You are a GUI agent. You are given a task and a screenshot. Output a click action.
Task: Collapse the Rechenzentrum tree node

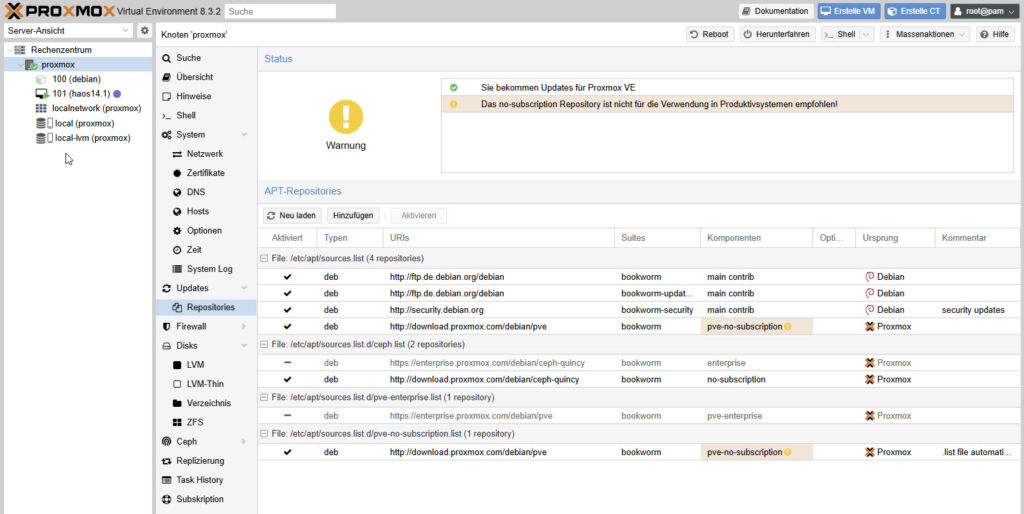(x=9, y=49)
